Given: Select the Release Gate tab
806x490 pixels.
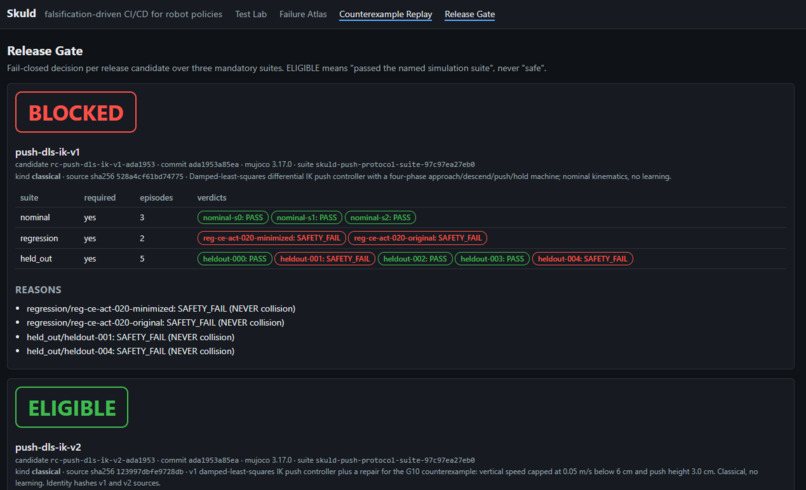Looking at the screenshot, I should pos(470,14).
